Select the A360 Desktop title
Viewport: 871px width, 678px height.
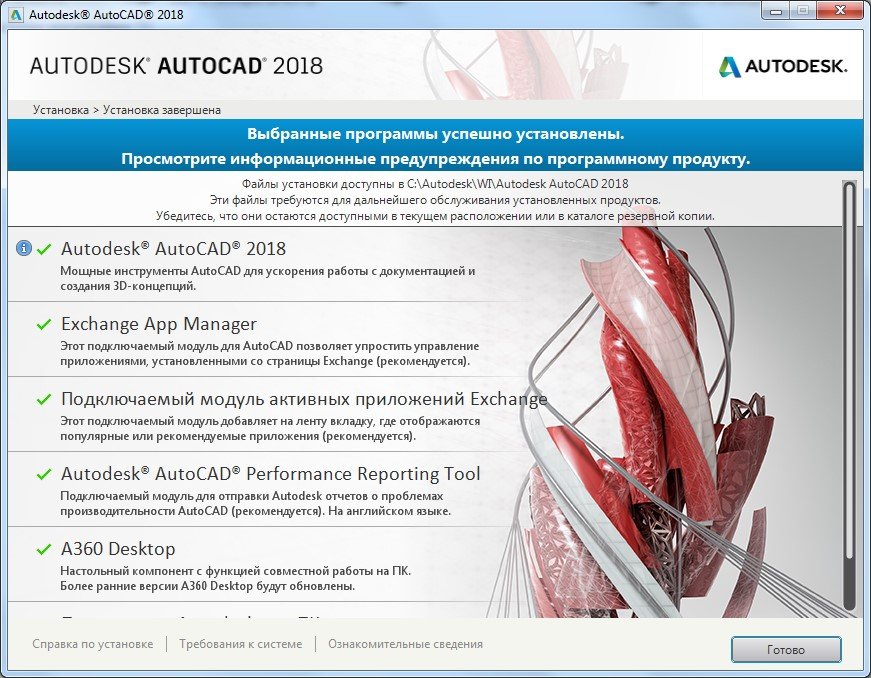click(118, 549)
